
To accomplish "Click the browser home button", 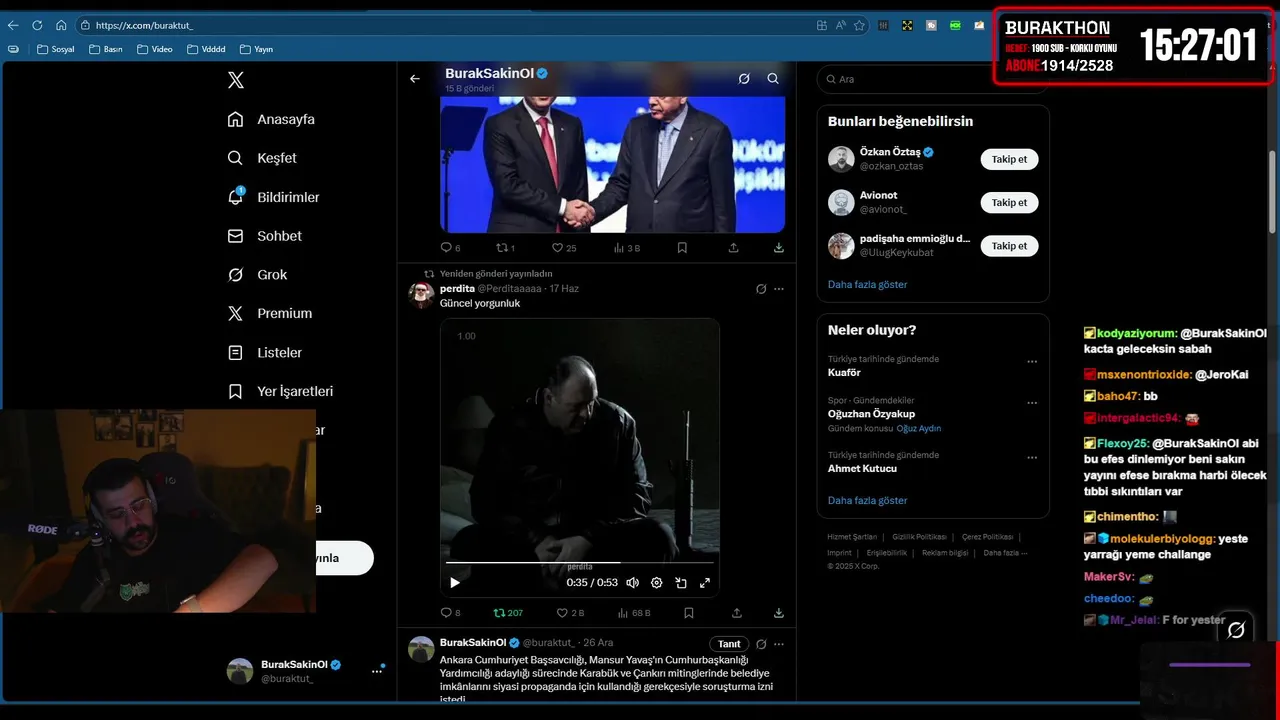I will (61, 25).
